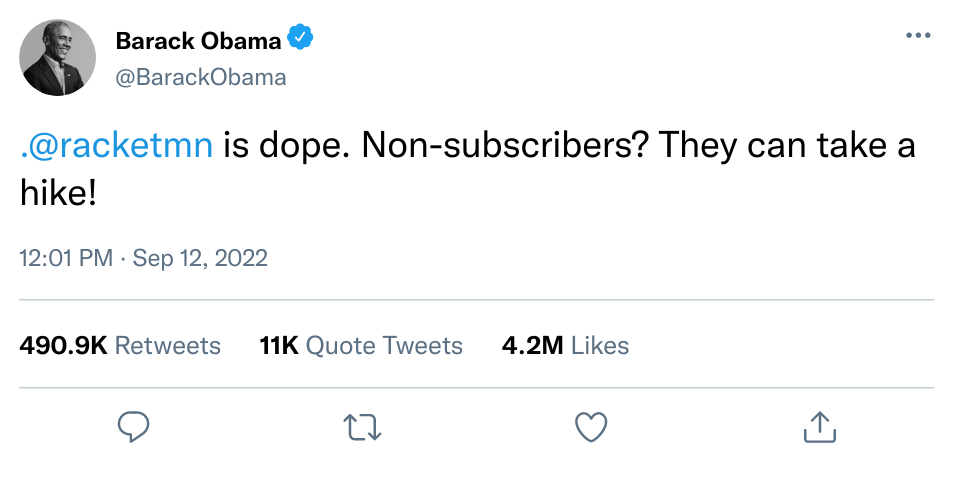View the 11K Quote Tweets

361,345
